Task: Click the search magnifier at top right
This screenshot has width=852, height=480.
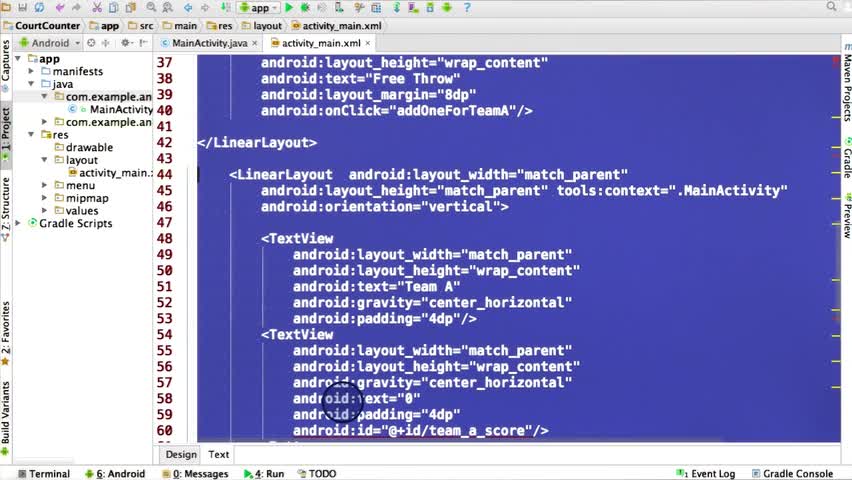Action: 831,7
